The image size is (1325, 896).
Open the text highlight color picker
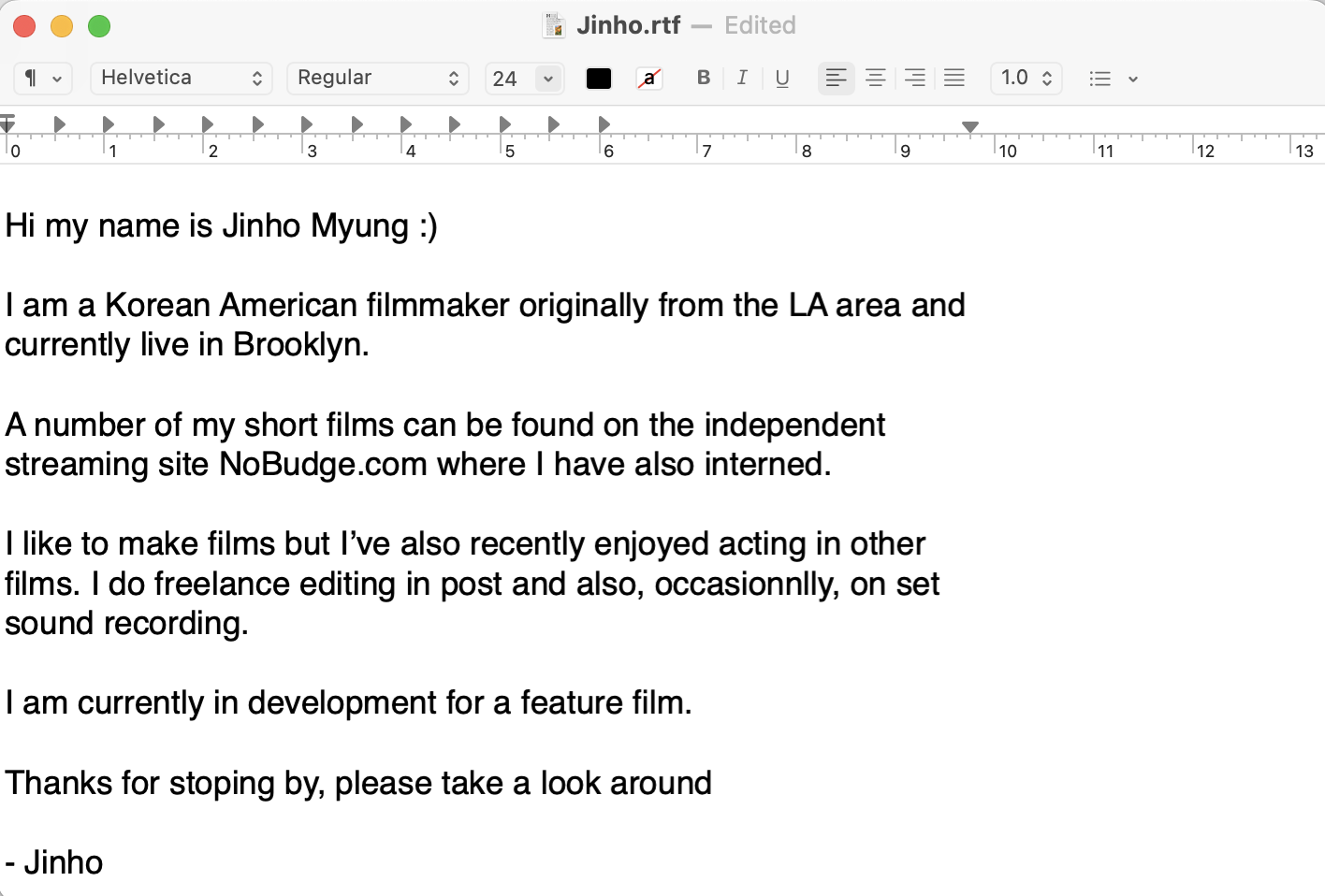pyautogui.click(x=648, y=79)
